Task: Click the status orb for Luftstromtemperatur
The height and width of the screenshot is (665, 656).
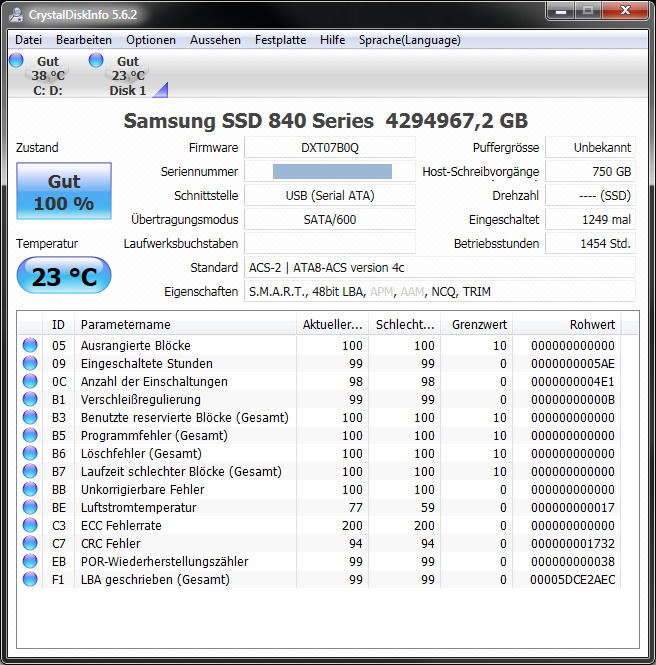Action: point(30,507)
